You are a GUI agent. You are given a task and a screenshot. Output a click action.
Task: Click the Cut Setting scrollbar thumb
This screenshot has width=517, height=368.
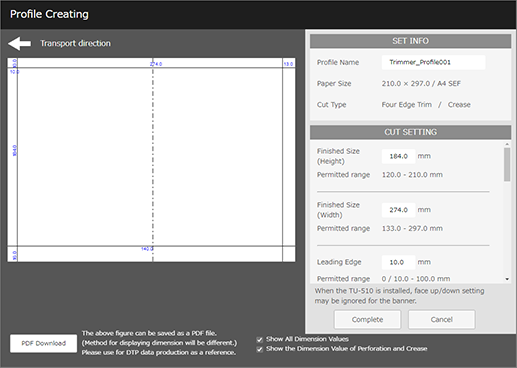click(507, 164)
